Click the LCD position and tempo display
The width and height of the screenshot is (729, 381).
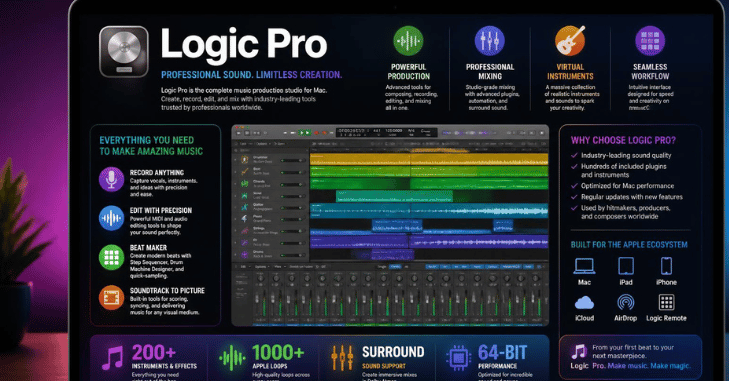click(386, 133)
